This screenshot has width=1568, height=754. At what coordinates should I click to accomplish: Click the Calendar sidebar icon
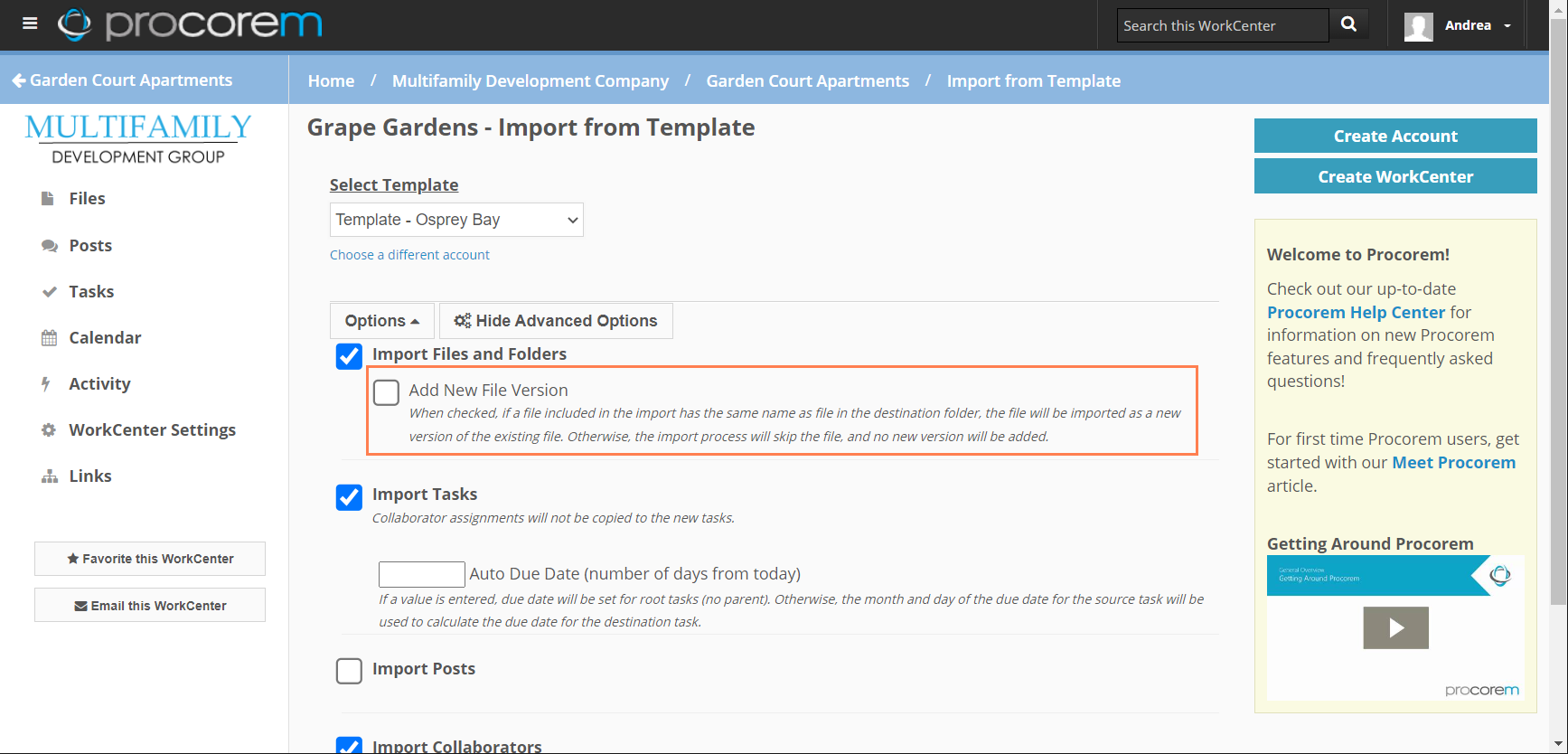49,338
